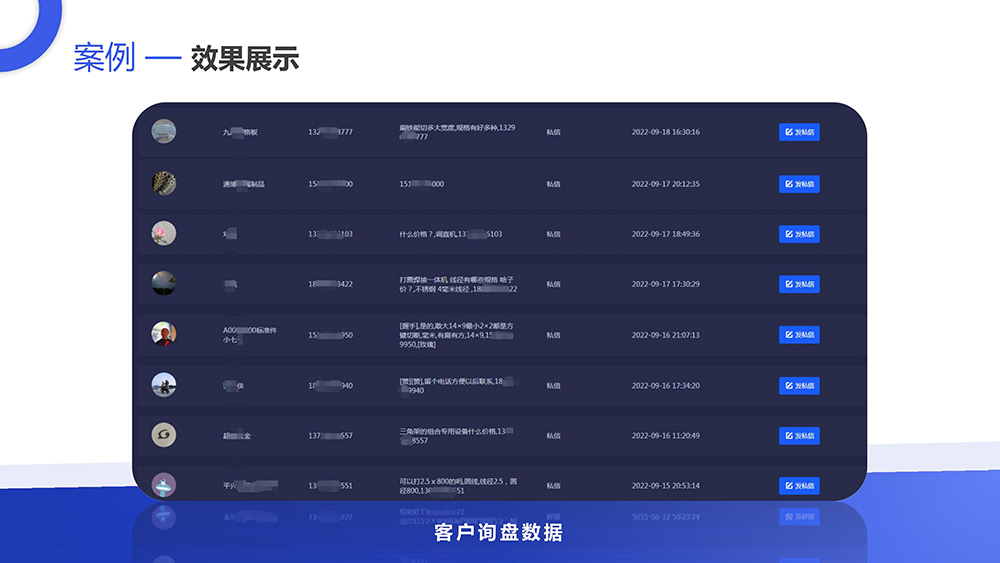Click the message starting with 什么价格

point(450,234)
